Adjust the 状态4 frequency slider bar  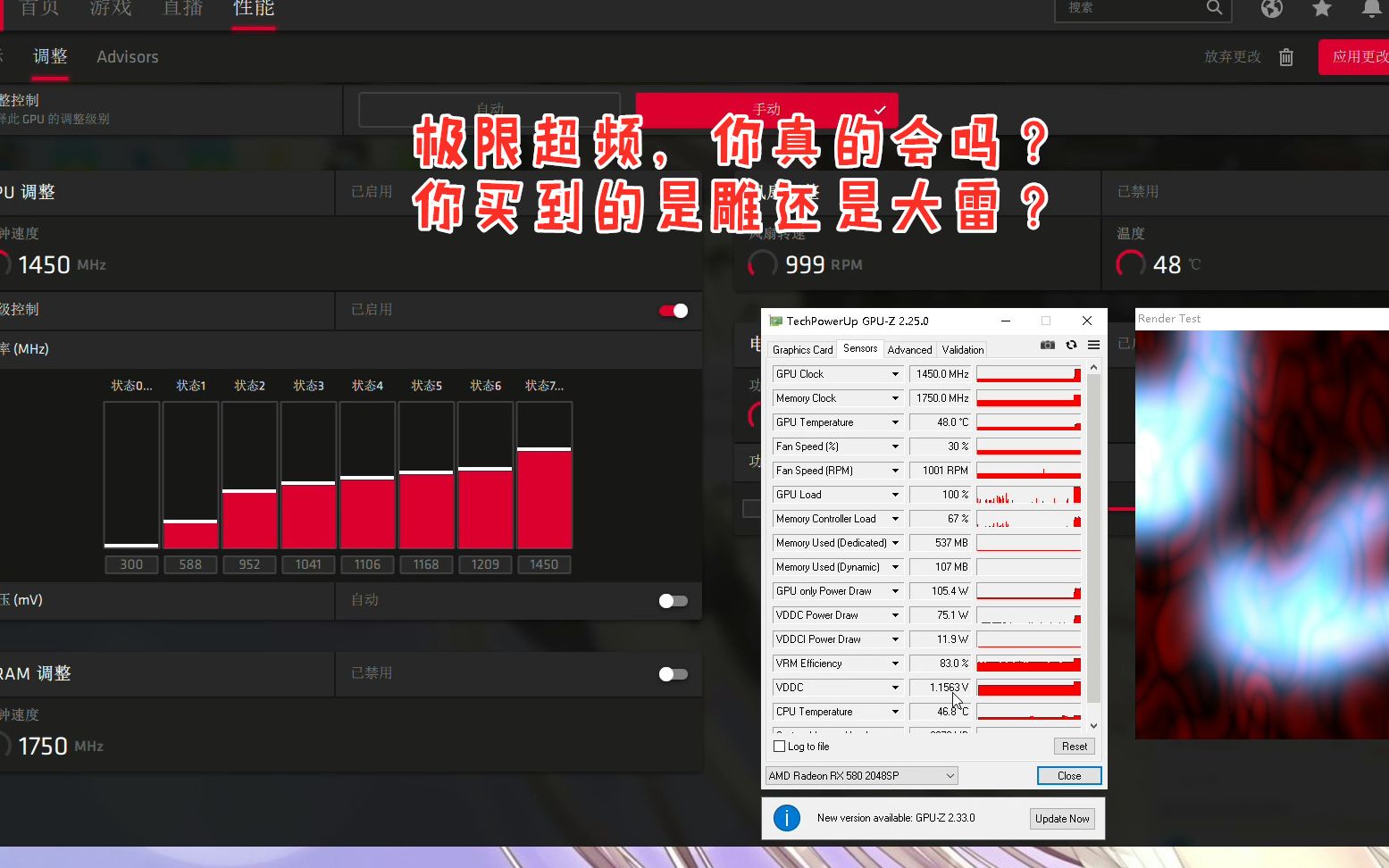pyautogui.click(x=367, y=475)
